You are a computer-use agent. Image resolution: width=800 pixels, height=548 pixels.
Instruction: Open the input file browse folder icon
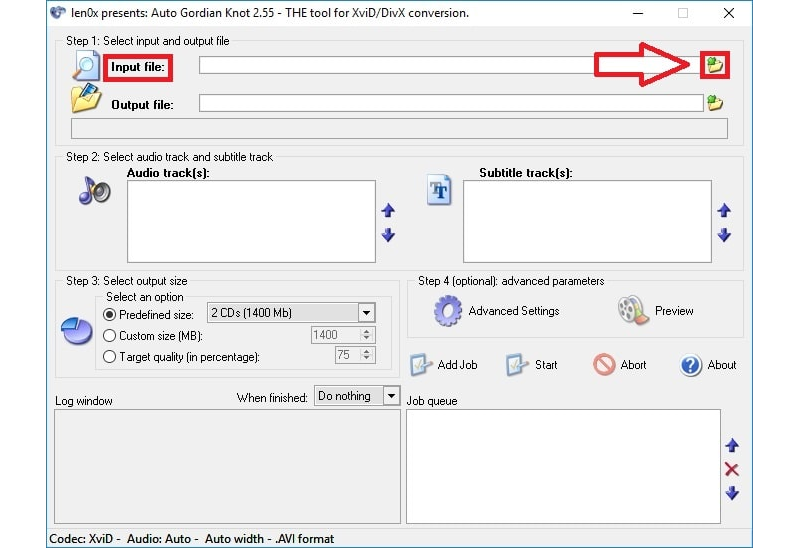[715, 65]
